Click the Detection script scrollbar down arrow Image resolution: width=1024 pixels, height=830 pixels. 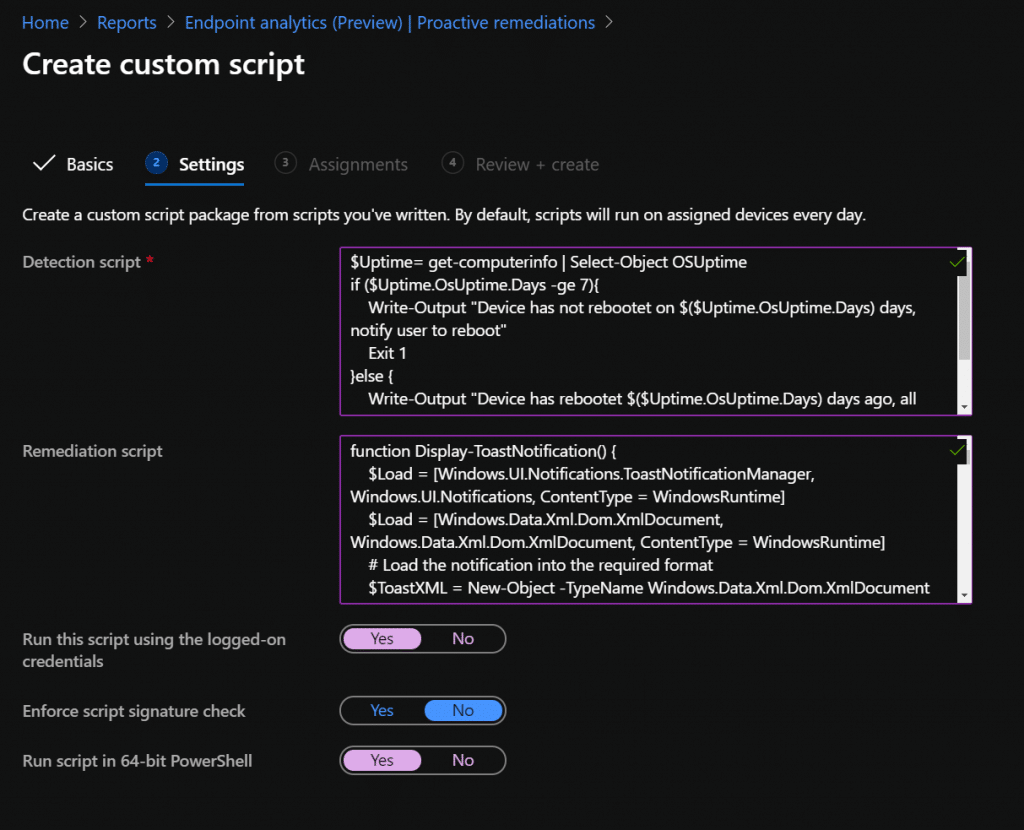[962, 404]
